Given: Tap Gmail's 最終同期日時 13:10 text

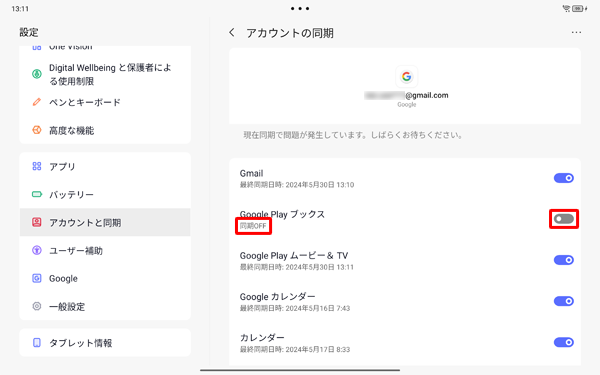Looking at the screenshot, I should click(297, 185).
